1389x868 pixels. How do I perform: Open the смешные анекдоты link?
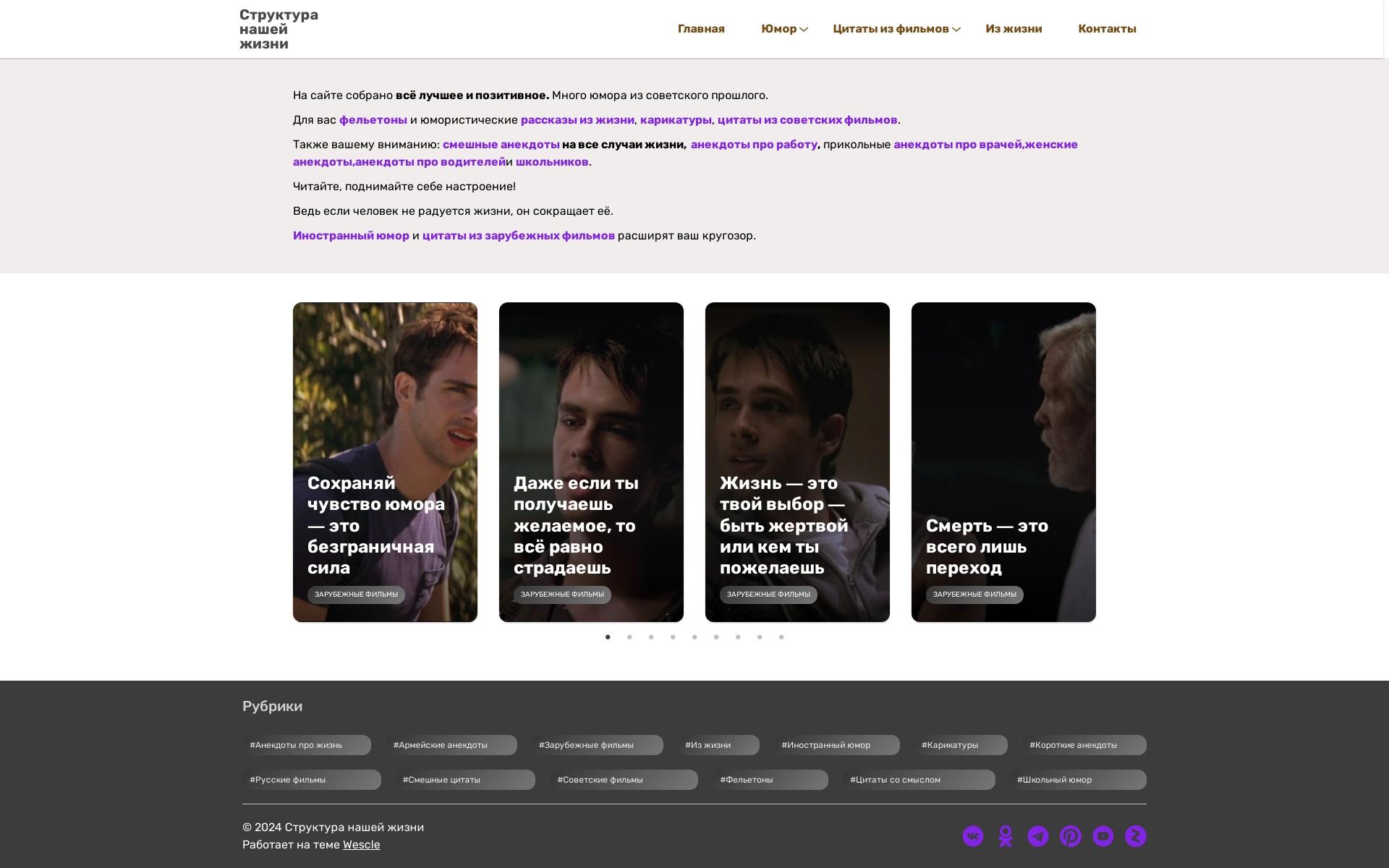pyautogui.click(x=501, y=145)
